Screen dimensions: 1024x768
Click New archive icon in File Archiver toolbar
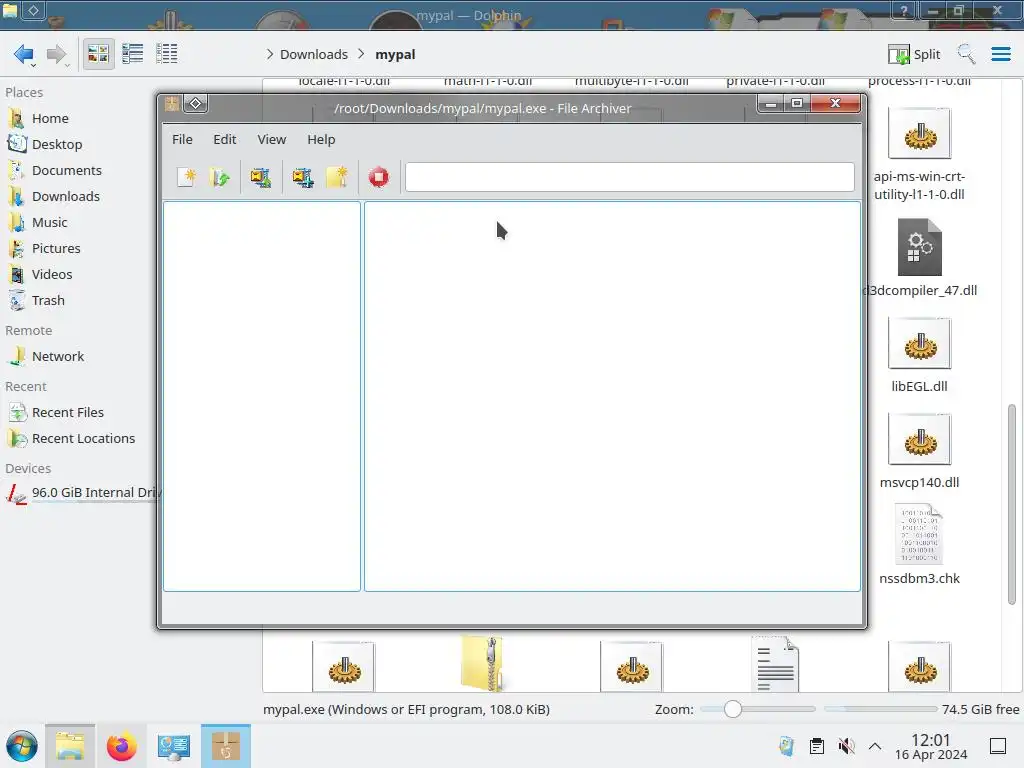[187, 177]
